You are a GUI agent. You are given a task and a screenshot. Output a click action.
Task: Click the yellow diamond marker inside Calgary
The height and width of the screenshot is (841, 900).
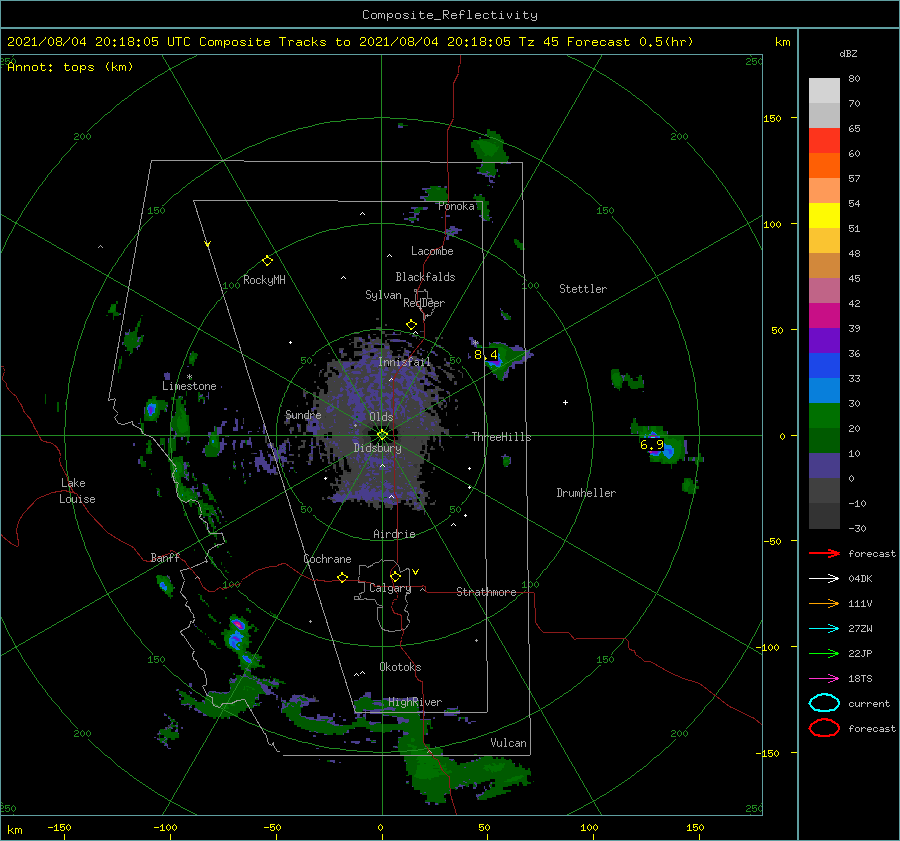click(395, 576)
